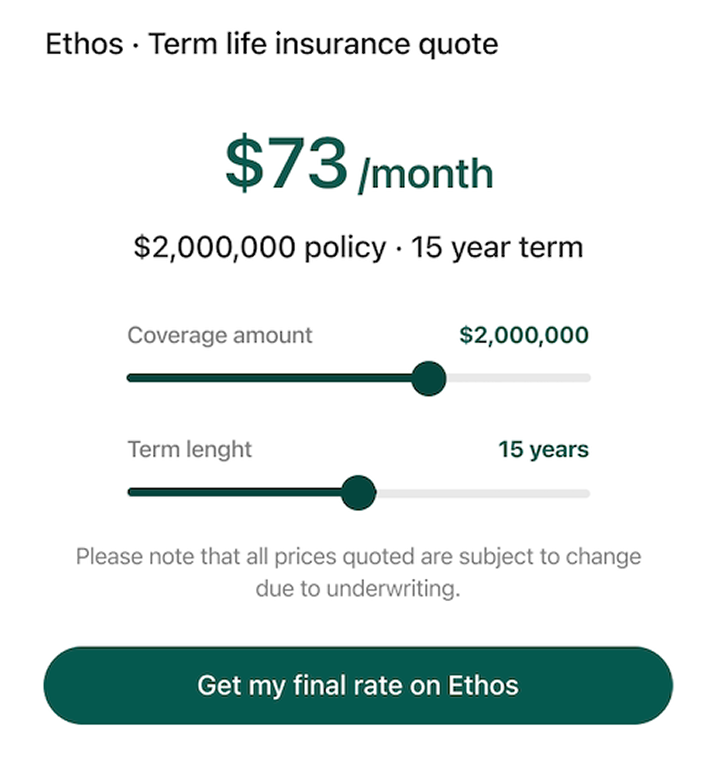Set term to shortest at track start
706x767 pixels.
[x=130, y=492]
